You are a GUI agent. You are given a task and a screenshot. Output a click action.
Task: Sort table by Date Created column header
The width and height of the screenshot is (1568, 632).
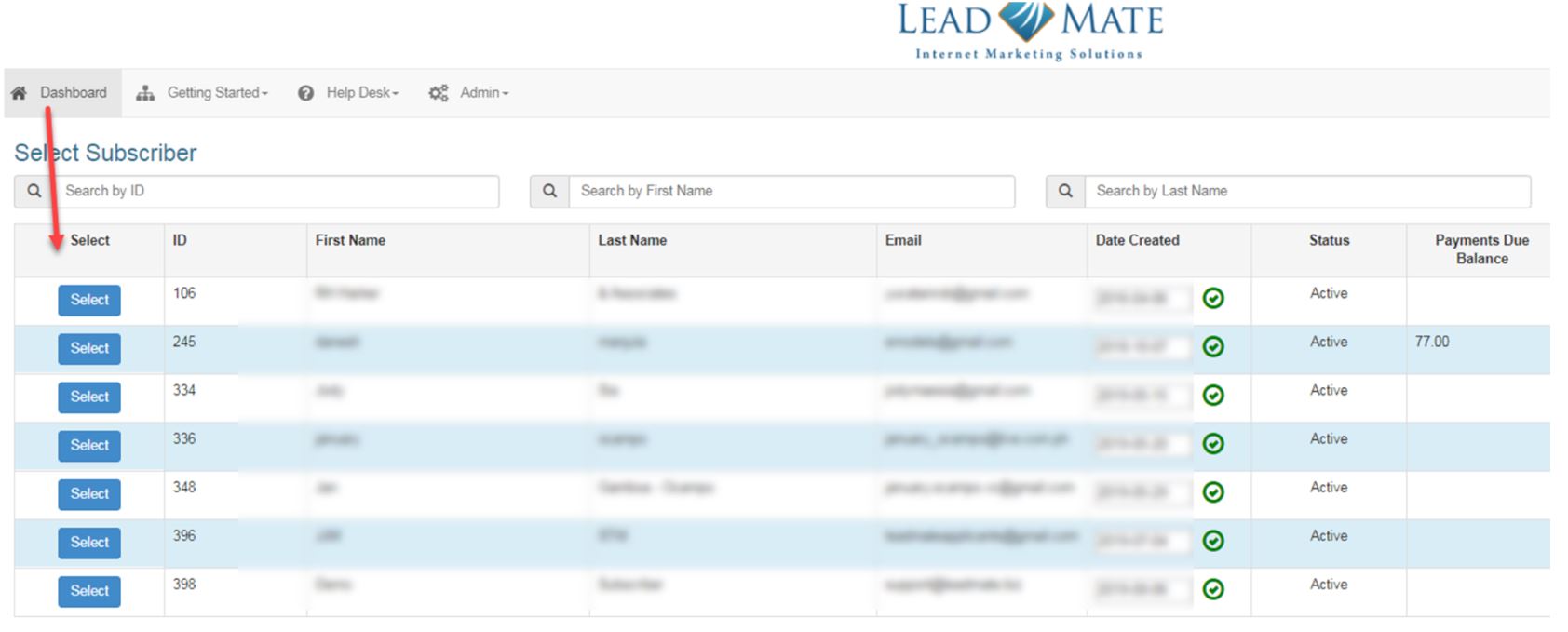[1137, 240]
